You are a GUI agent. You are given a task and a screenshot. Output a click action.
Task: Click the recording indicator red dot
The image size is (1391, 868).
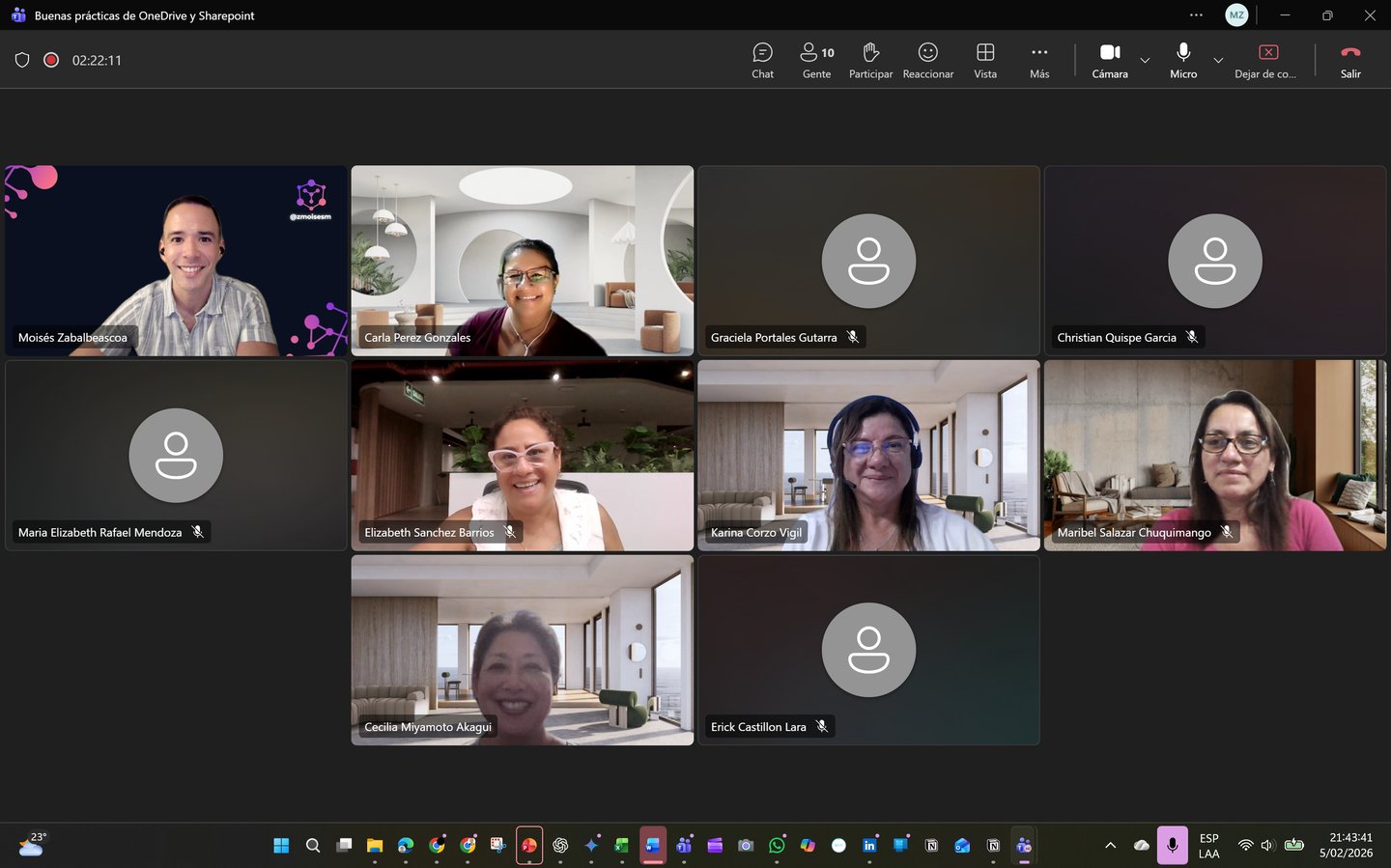[51, 60]
